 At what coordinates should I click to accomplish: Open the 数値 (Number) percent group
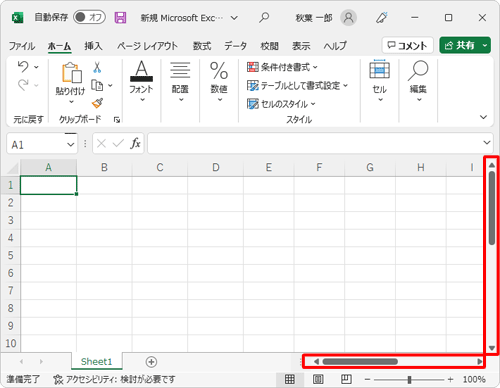click(219, 81)
